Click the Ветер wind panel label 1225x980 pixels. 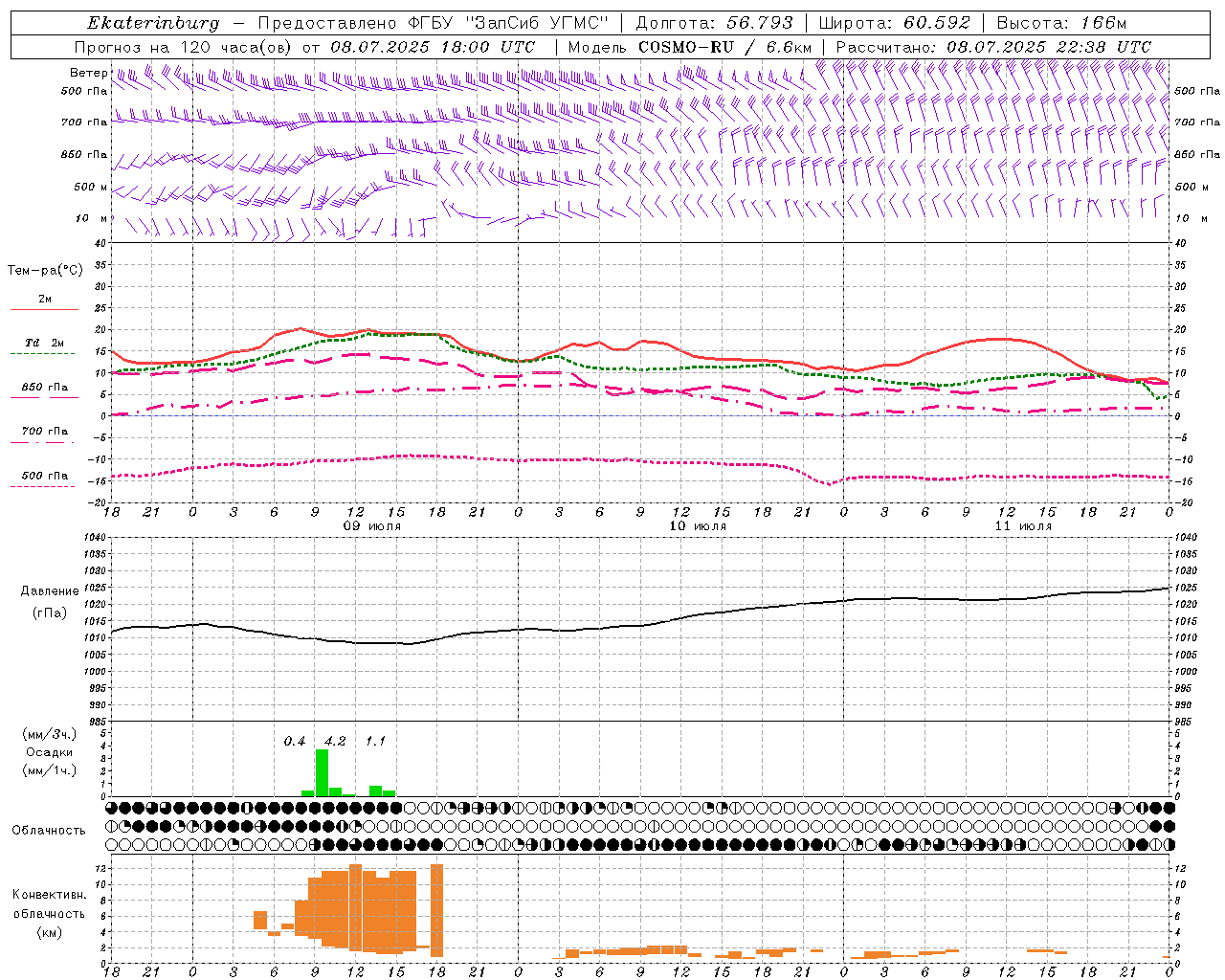pos(88,73)
